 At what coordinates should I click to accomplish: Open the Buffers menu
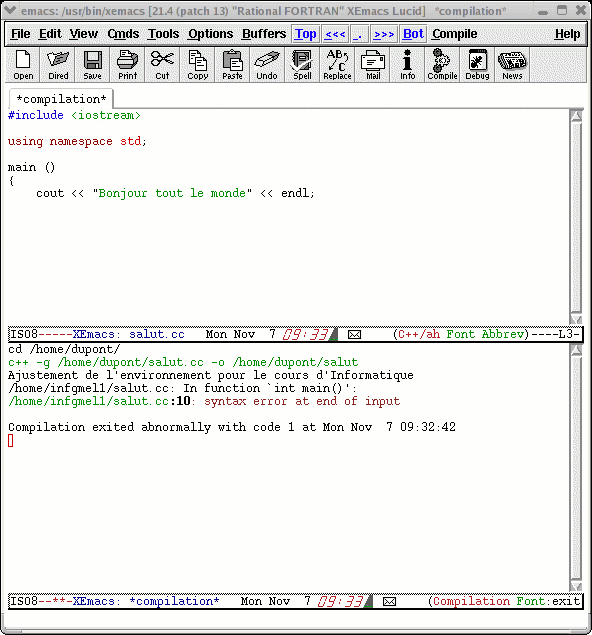264,34
